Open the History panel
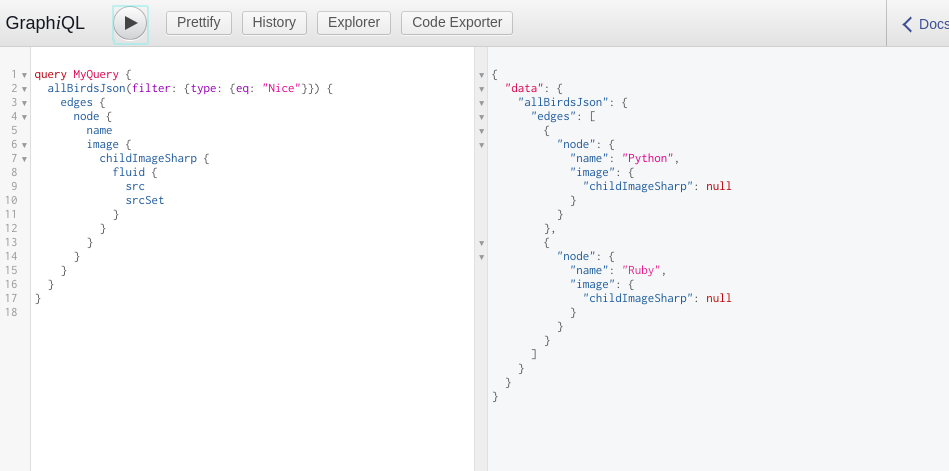This screenshot has height=471, width=949. tap(274, 23)
